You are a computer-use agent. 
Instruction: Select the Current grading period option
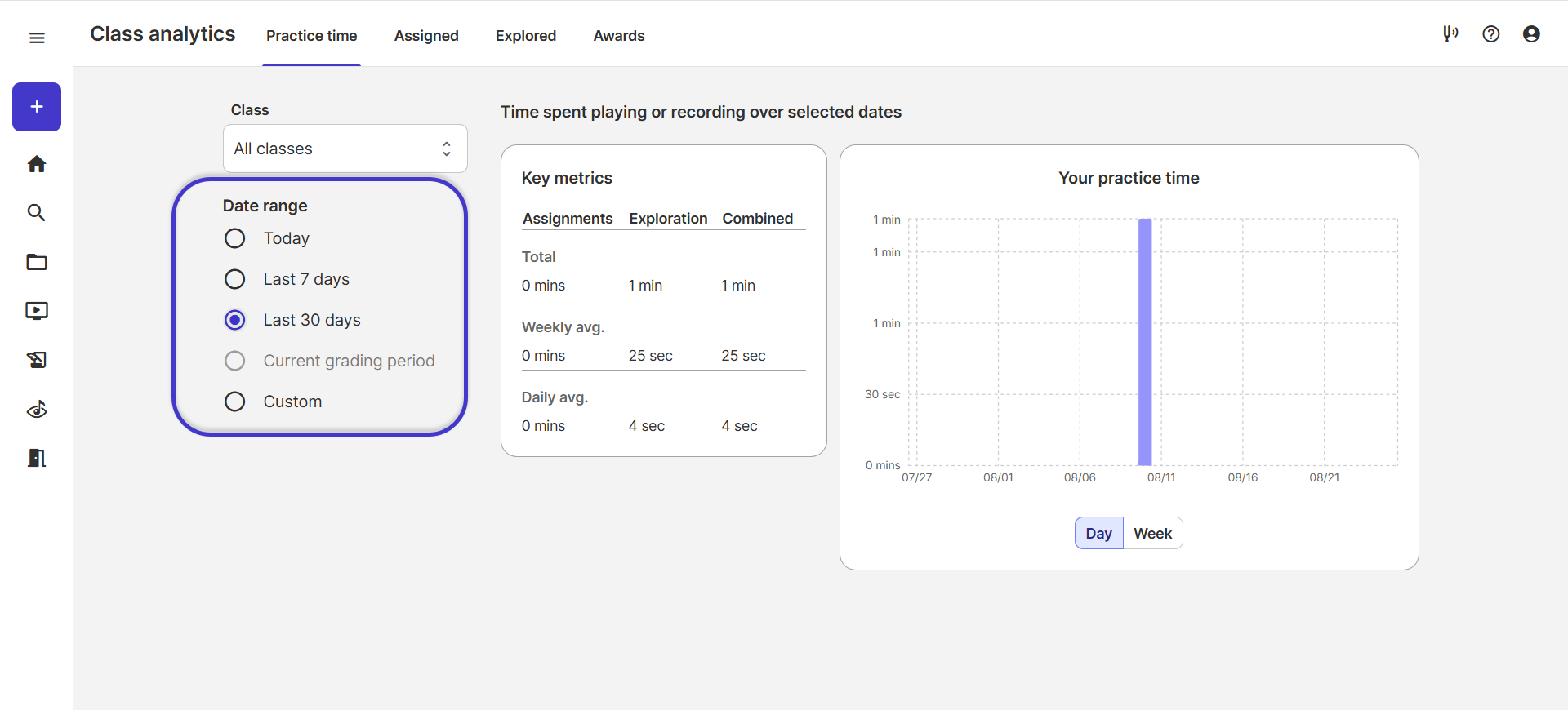234,361
